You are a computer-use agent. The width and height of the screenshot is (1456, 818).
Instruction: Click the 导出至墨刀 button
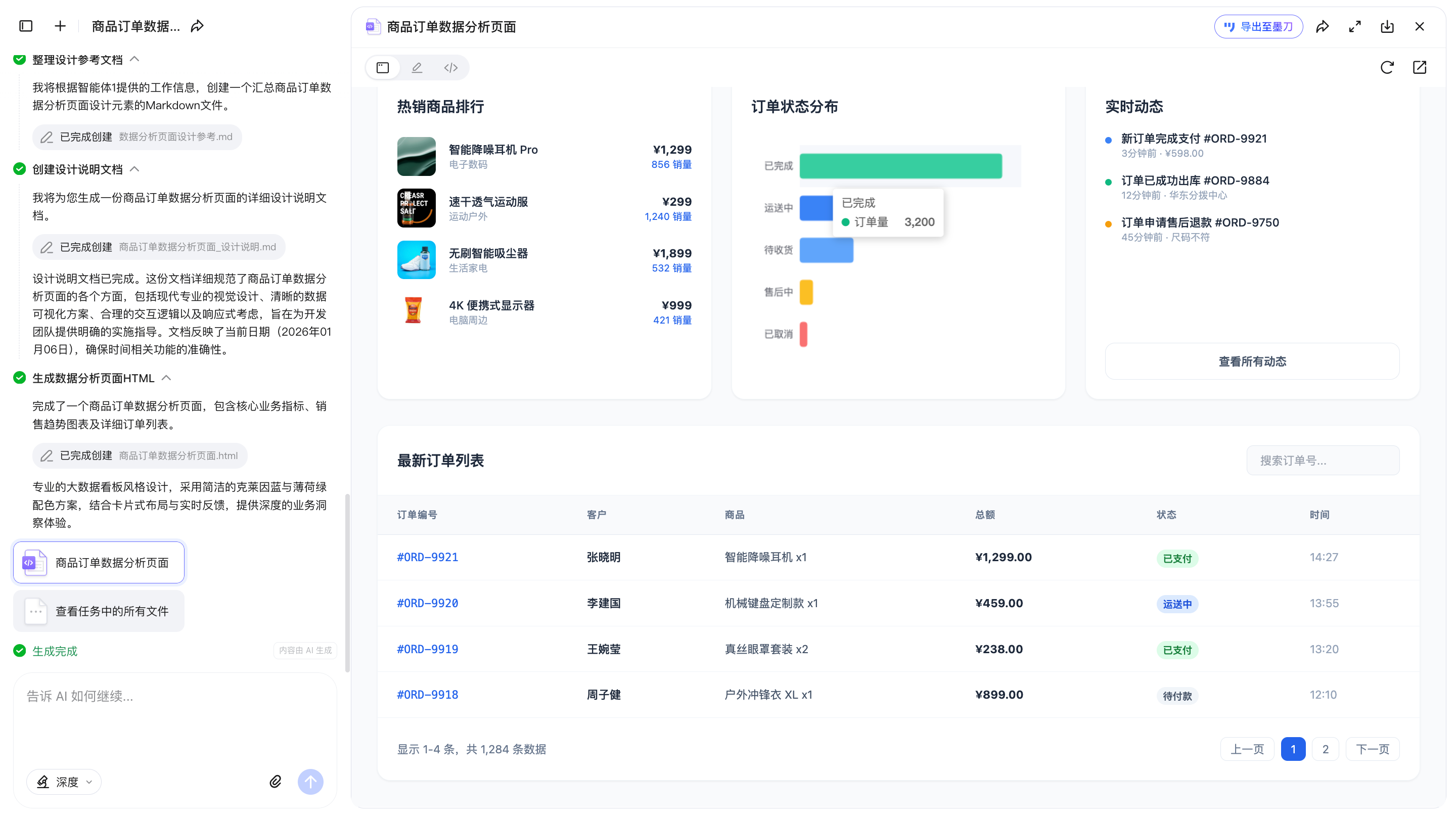(x=1258, y=27)
